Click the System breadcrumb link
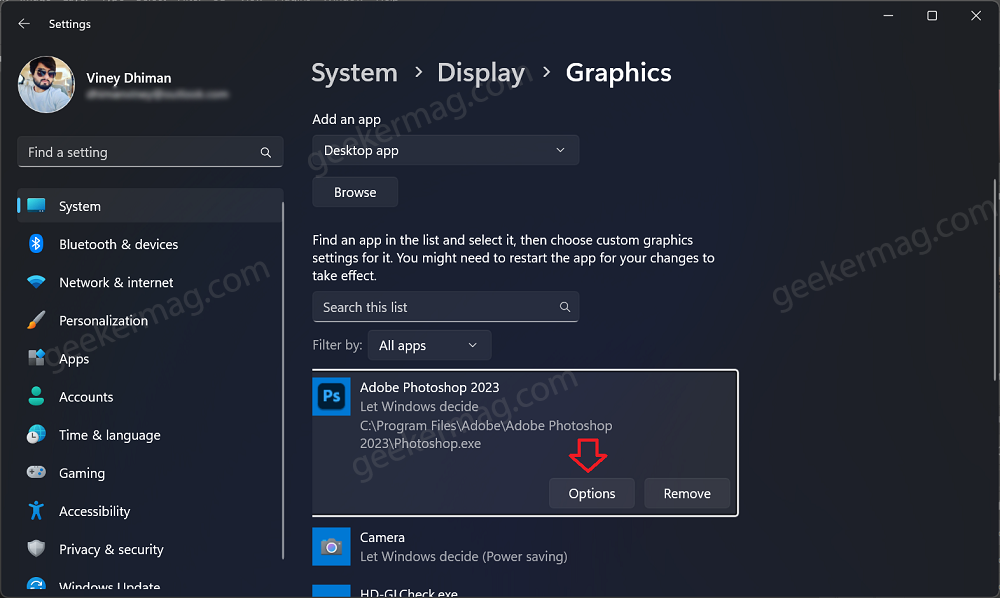1000x598 pixels. coord(354,73)
